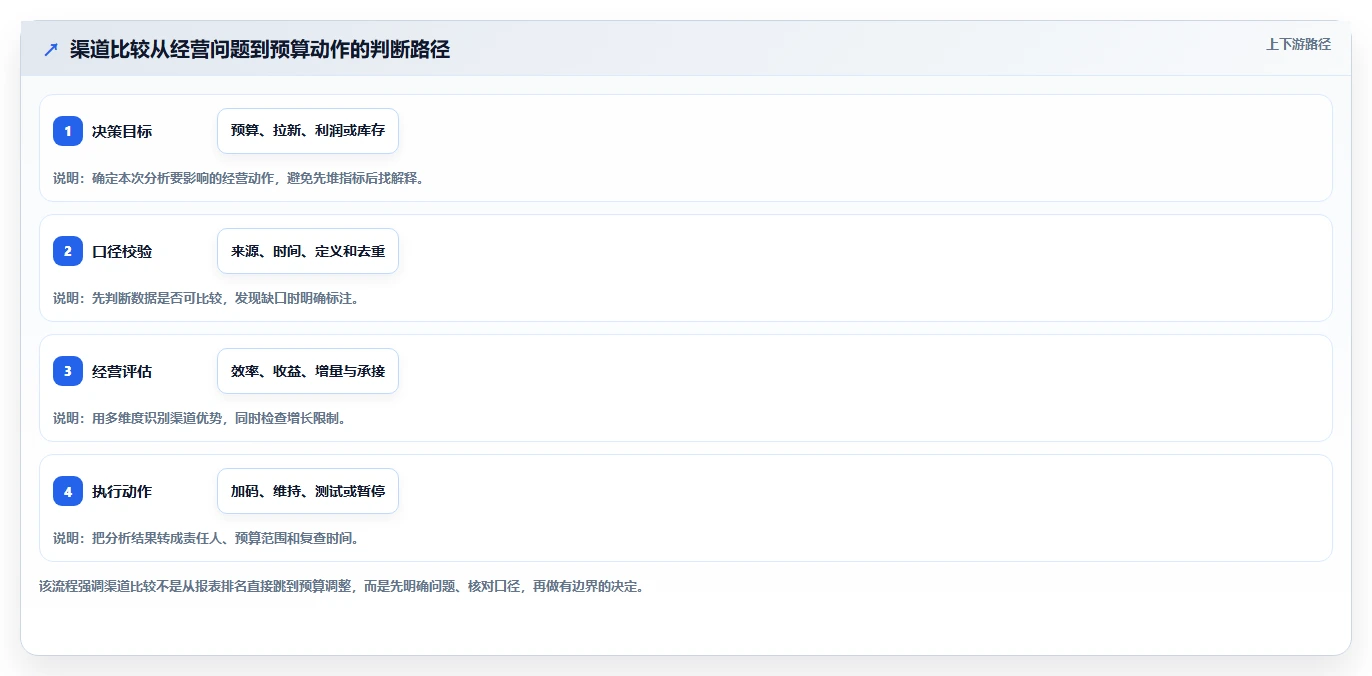Click the 执行动作 description text

205,538
